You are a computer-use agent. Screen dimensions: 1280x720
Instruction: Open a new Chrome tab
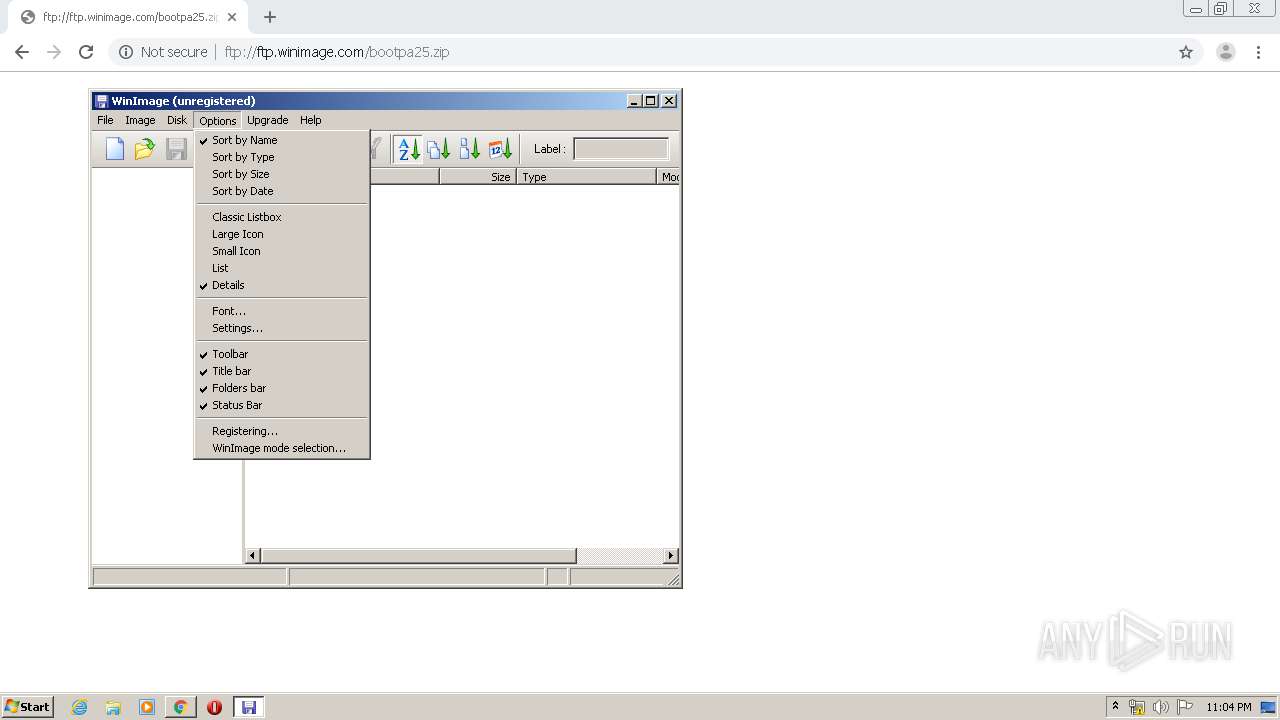[269, 17]
